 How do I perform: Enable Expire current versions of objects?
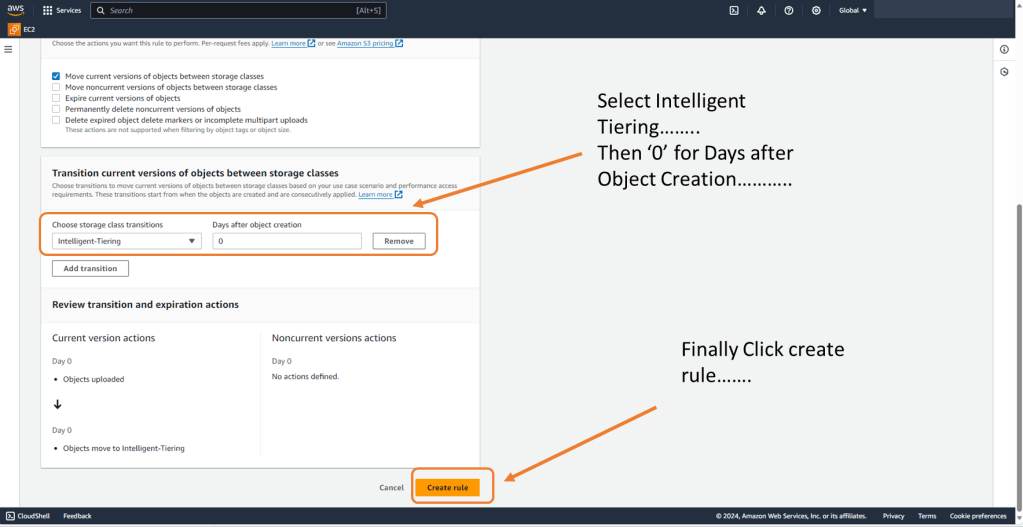tap(56, 98)
